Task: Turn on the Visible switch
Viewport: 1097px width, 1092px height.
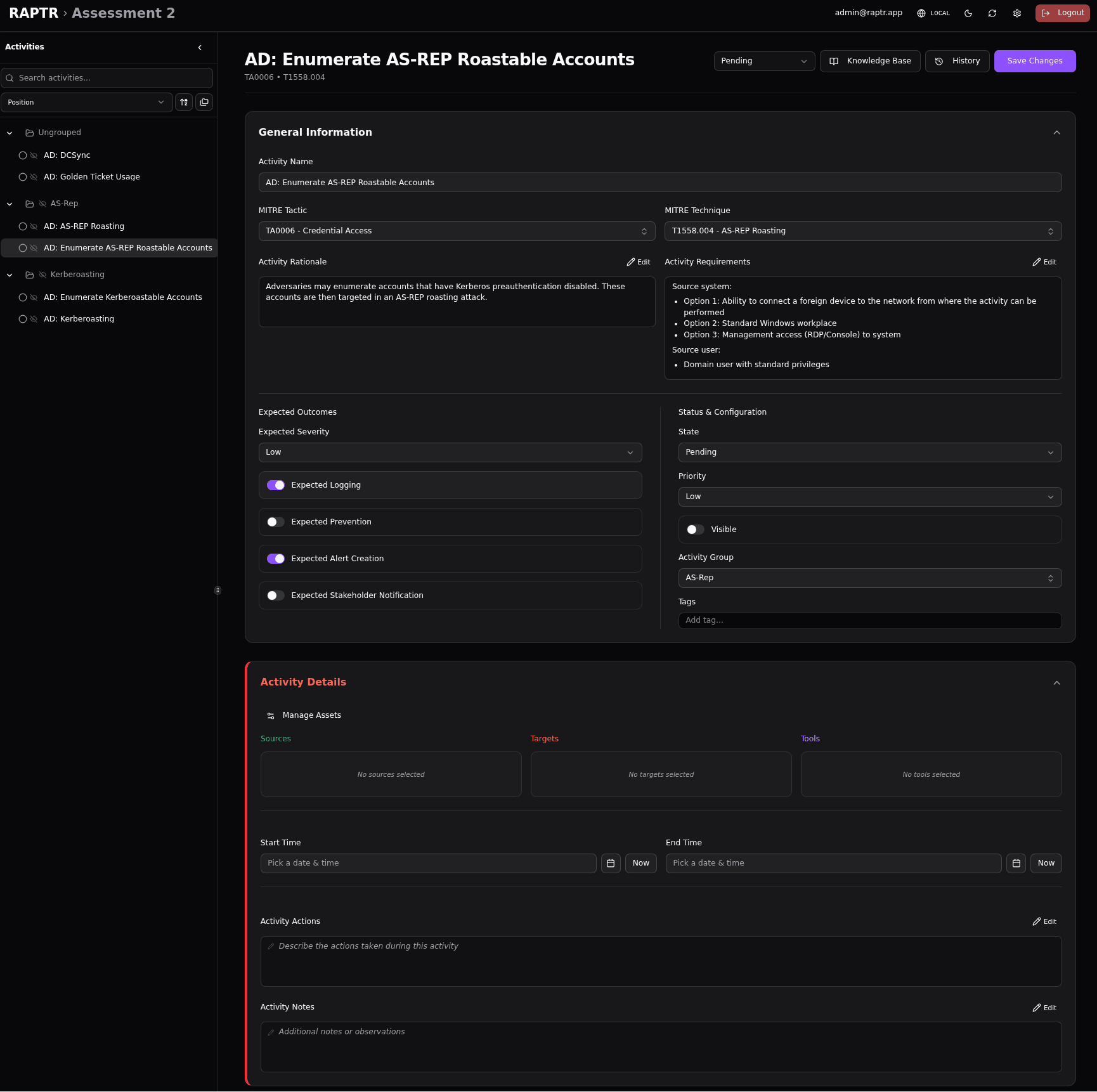Action: point(696,530)
